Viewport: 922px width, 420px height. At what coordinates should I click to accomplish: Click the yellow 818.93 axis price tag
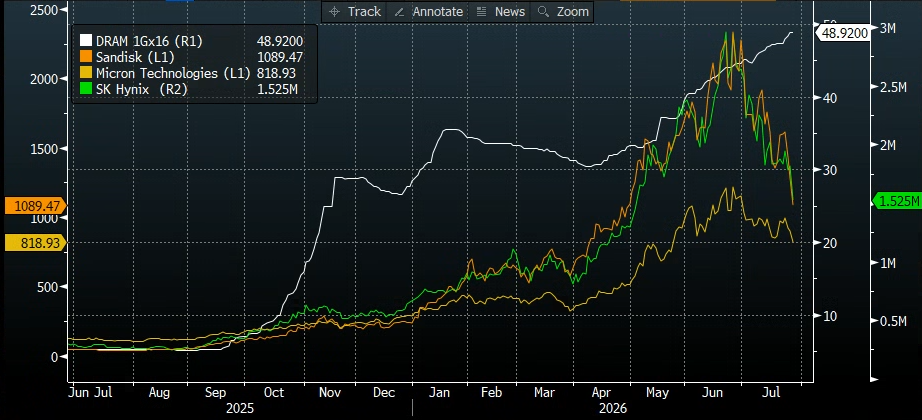coord(36,242)
